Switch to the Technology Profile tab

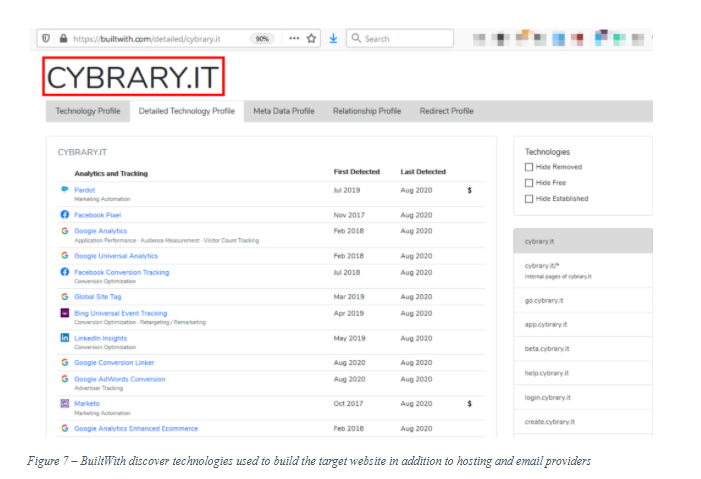[88, 111]
